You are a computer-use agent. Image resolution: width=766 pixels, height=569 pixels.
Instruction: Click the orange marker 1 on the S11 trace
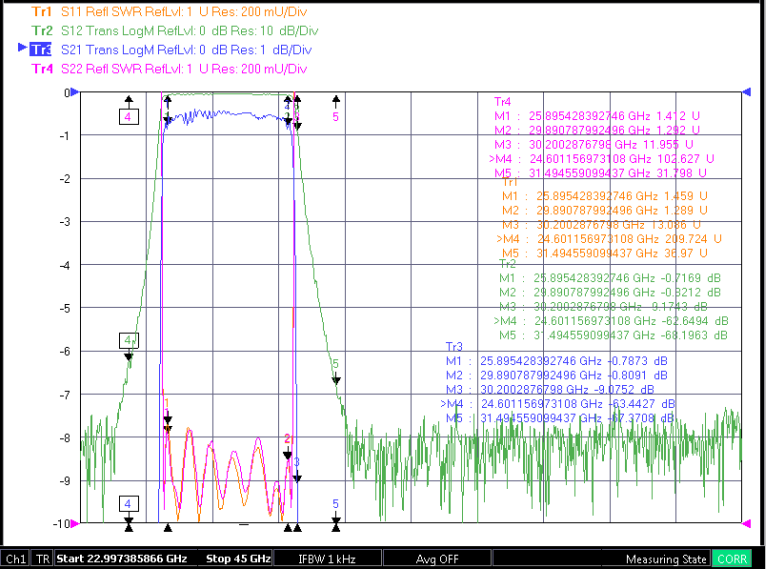[x=167, y=403]
